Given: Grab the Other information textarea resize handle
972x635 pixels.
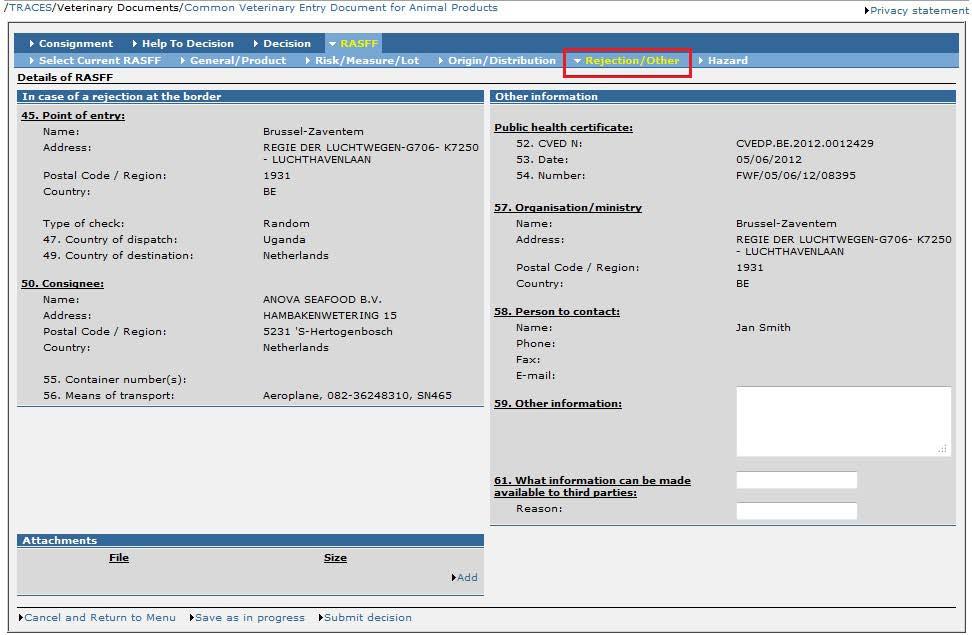Looking at the screenshot, I should (942, 449).
